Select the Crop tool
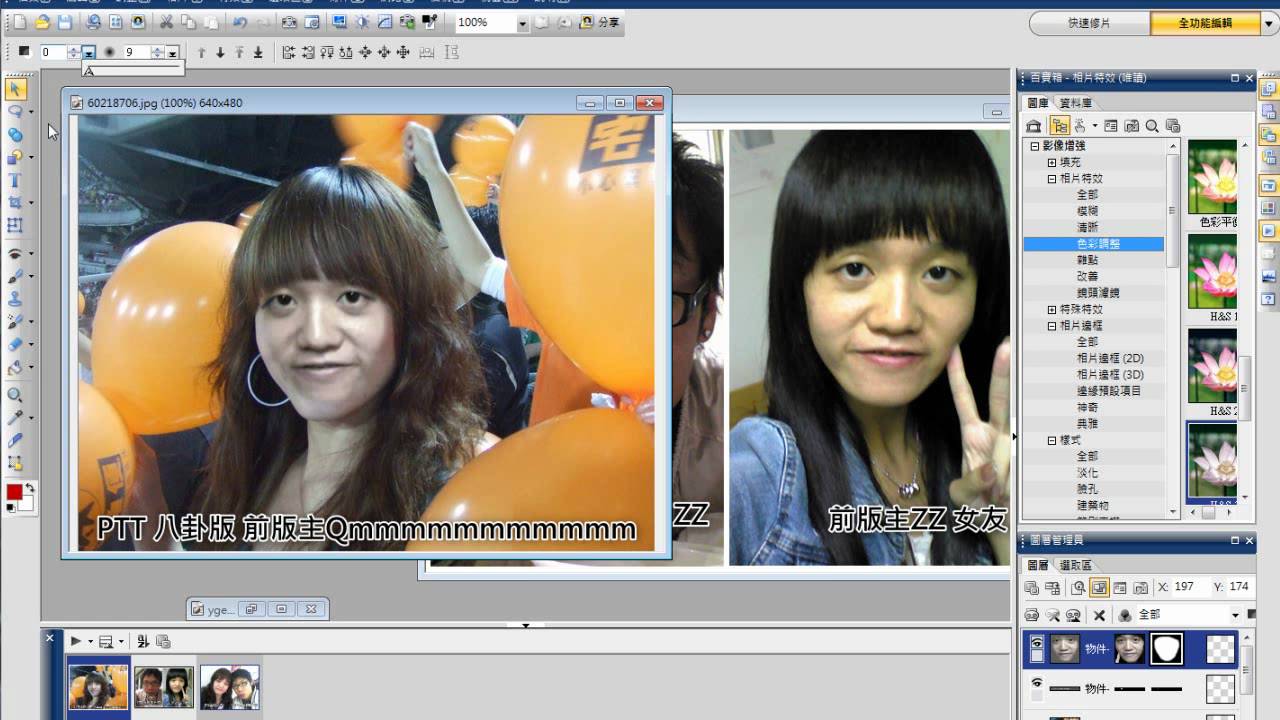 (15, 203)
